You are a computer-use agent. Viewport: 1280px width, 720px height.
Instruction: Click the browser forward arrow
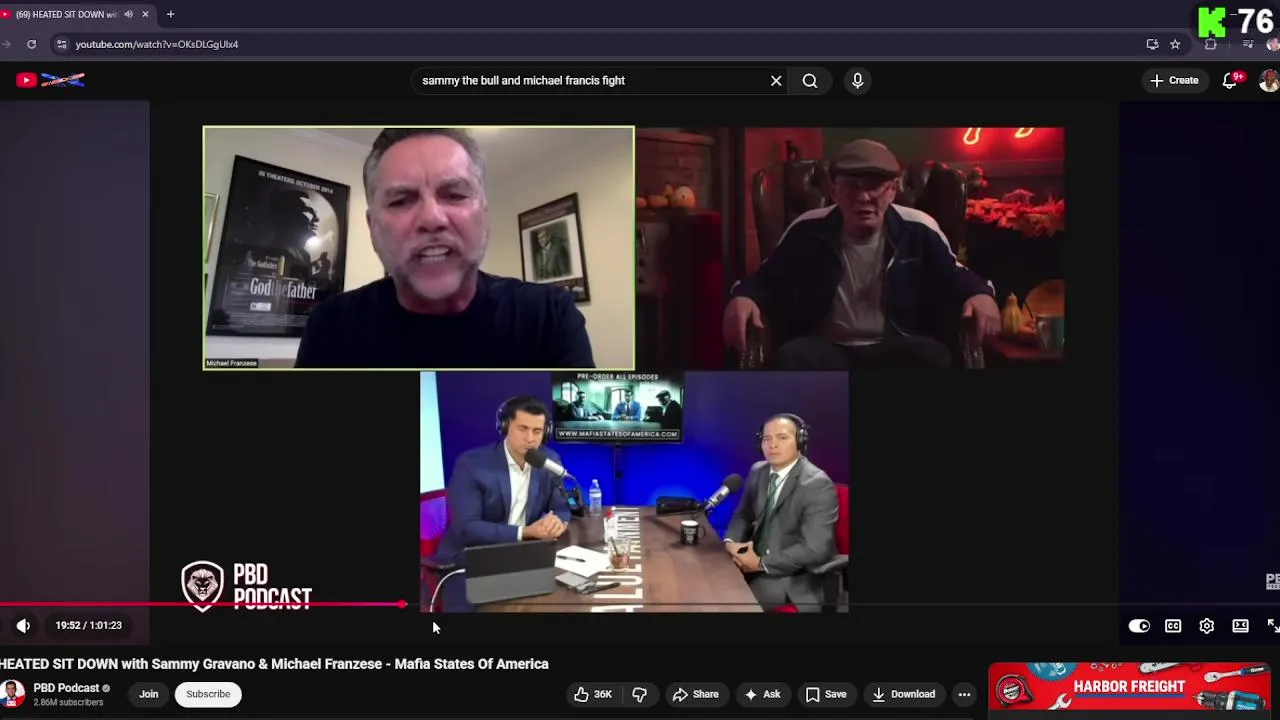click(x=4, y=44)
